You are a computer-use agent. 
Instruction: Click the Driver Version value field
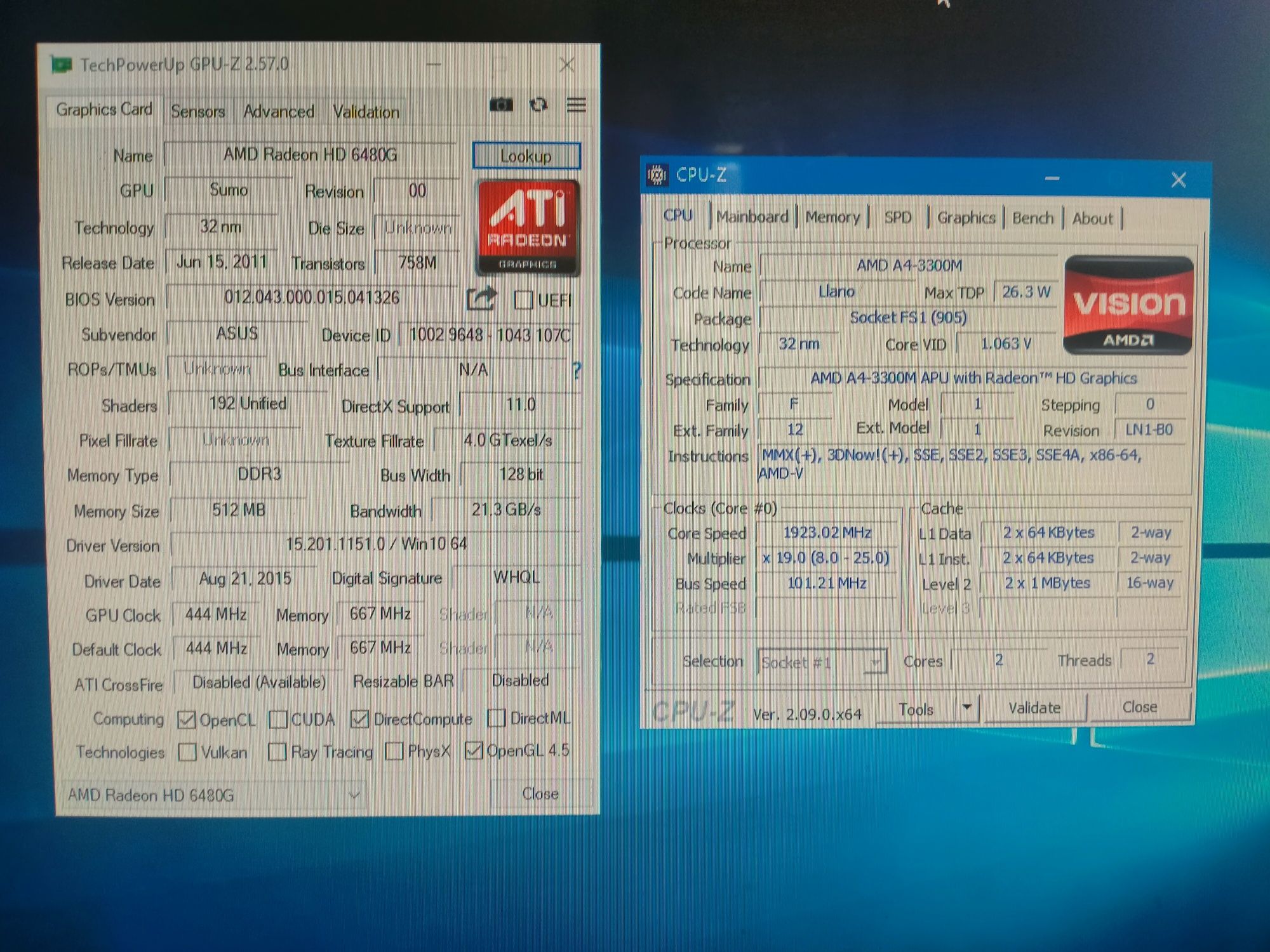coord(376,544)
